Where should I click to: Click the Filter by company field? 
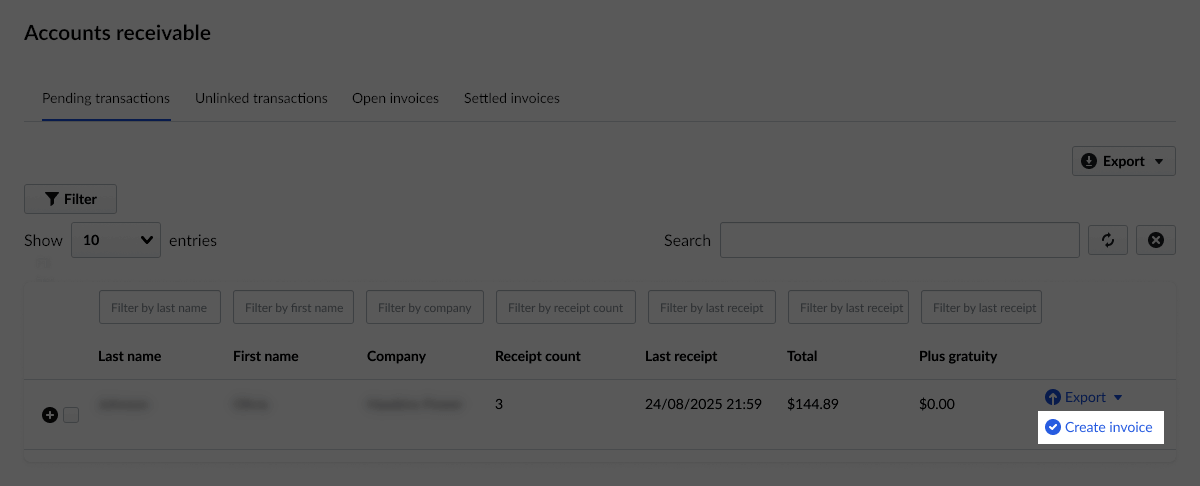click(x=425, y=308)
